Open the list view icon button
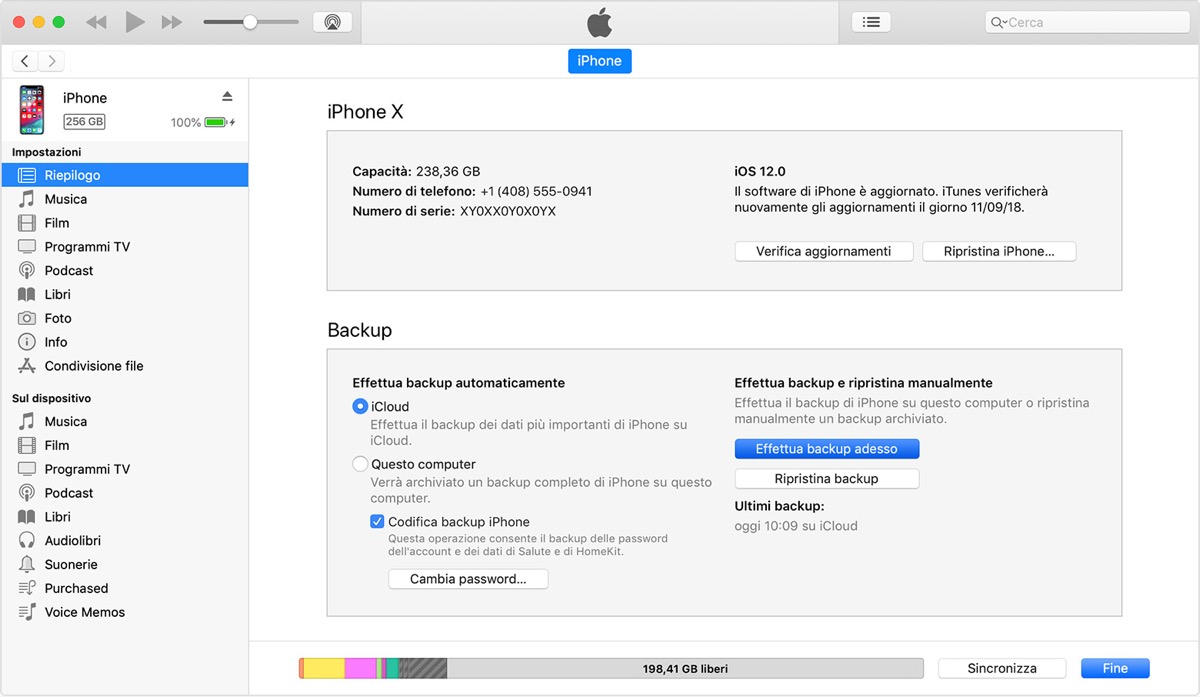Viewport: 1200px width, 697px height. (x=871, y=22)
